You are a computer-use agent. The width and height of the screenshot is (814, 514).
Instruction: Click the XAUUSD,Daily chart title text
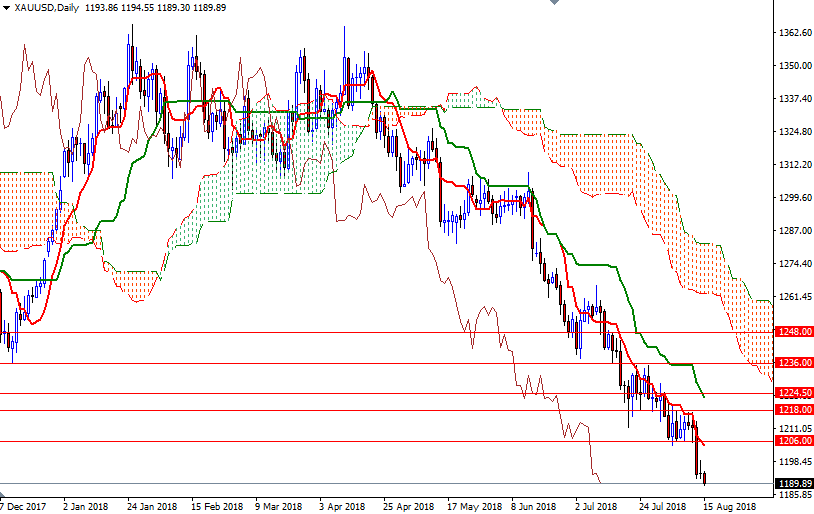[x=47, y=7]
